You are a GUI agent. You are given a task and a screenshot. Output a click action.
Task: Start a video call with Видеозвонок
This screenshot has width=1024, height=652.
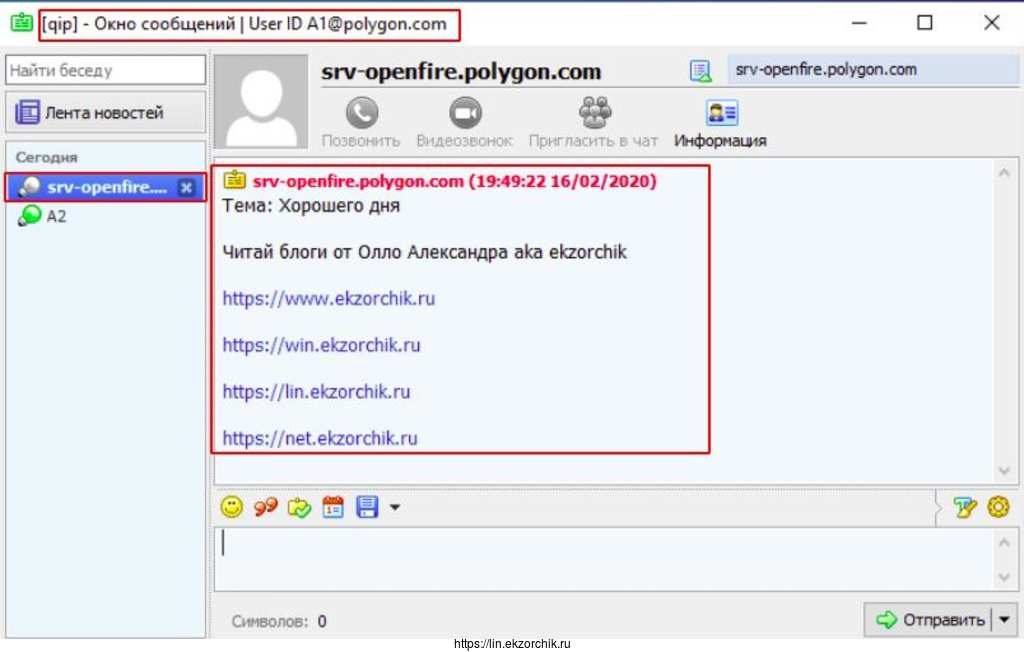pos(464,112)
